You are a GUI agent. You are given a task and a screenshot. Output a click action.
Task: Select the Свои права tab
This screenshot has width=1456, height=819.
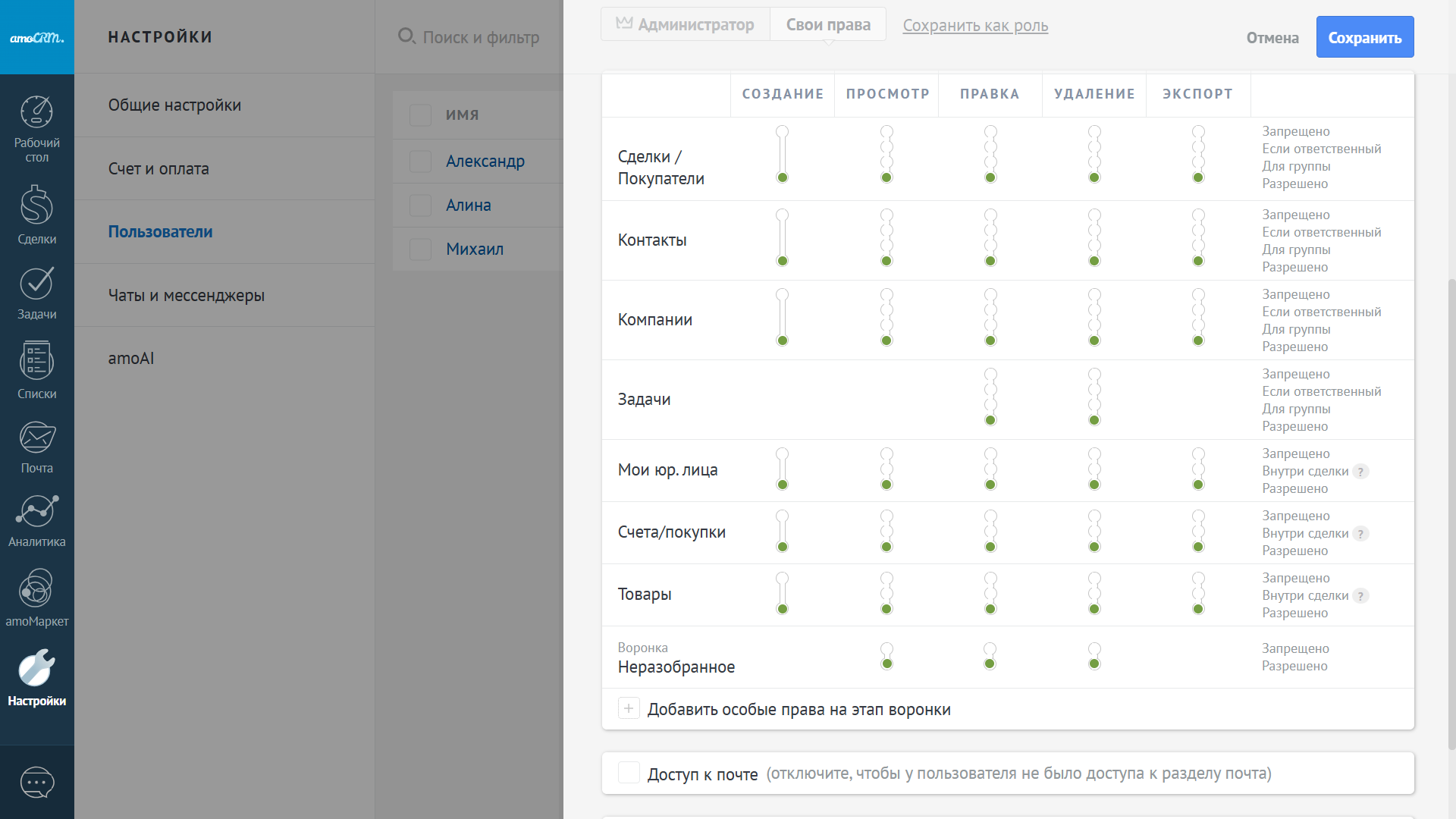pyautogui.click(x=828, y=25)
